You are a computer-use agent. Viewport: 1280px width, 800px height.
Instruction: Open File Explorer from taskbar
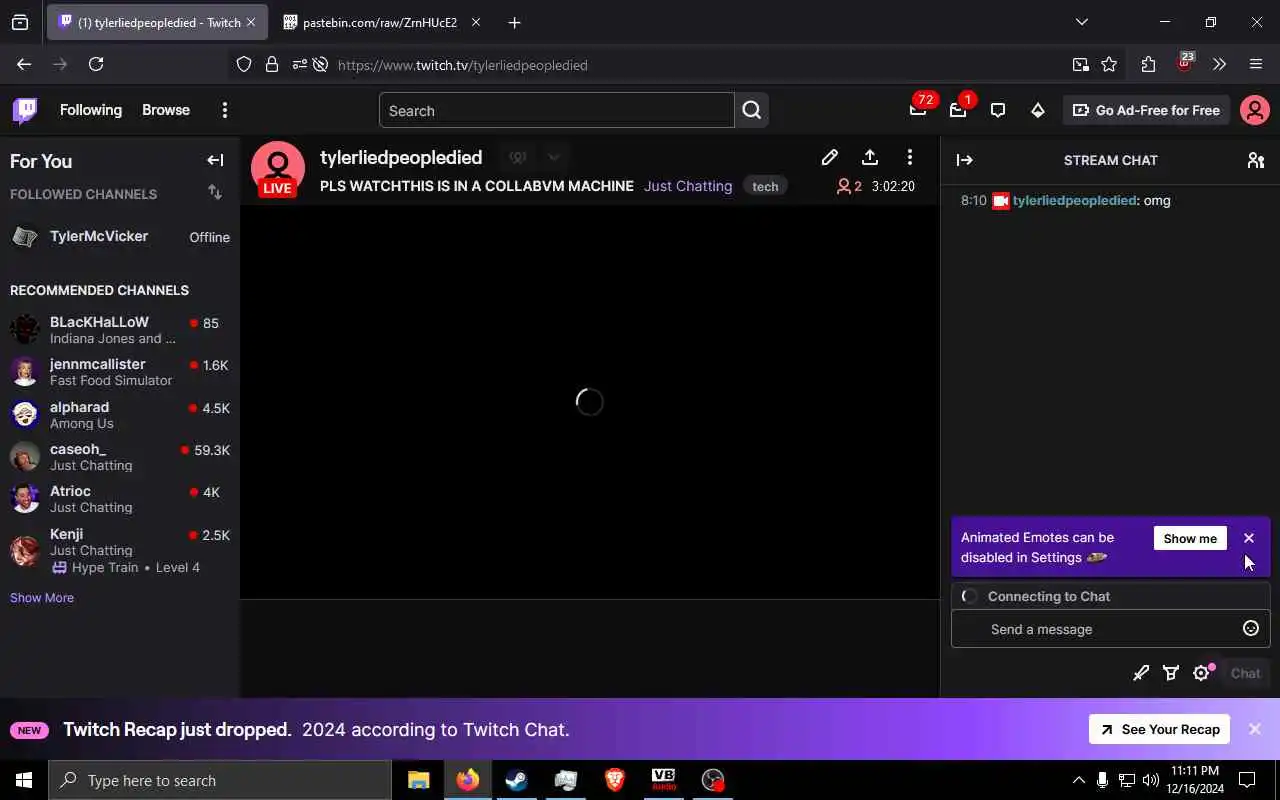click(419, 780)
